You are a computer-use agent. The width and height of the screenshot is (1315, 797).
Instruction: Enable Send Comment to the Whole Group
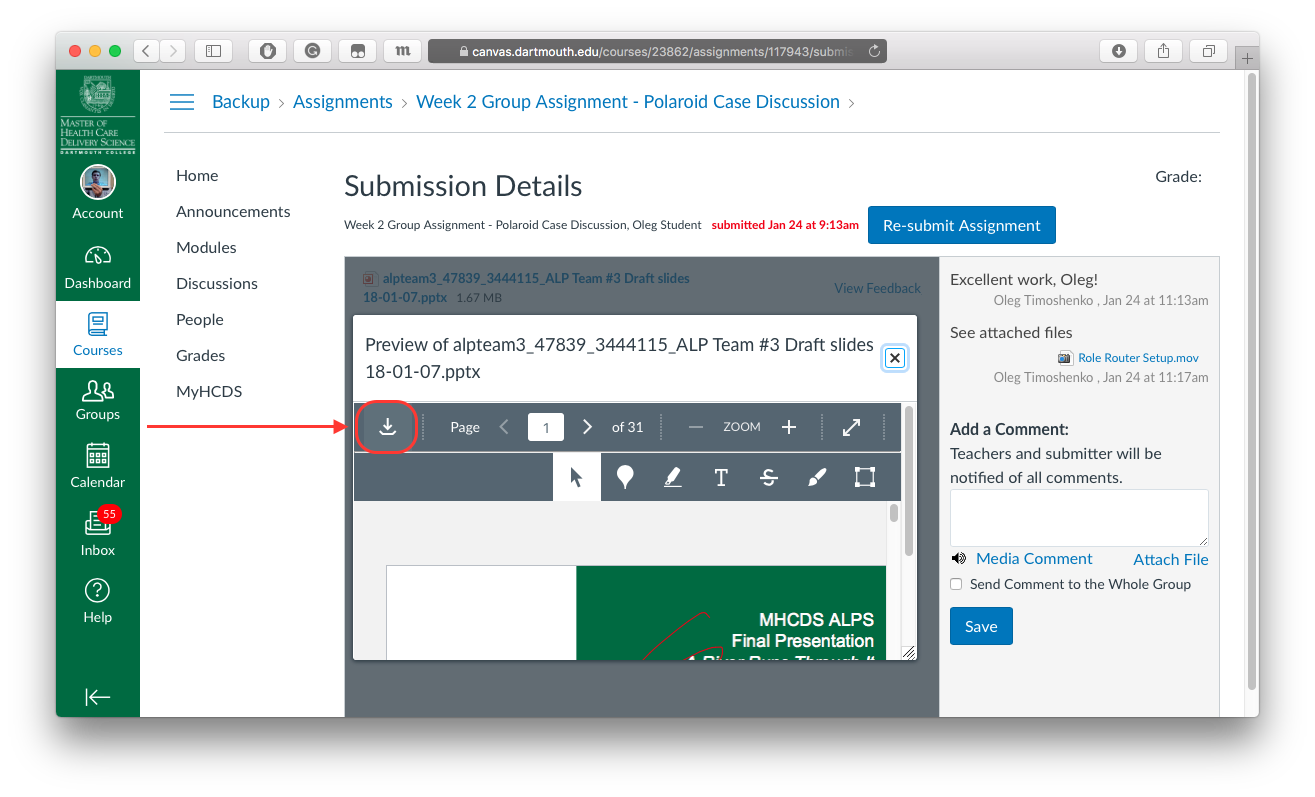(x=956, y=584)
